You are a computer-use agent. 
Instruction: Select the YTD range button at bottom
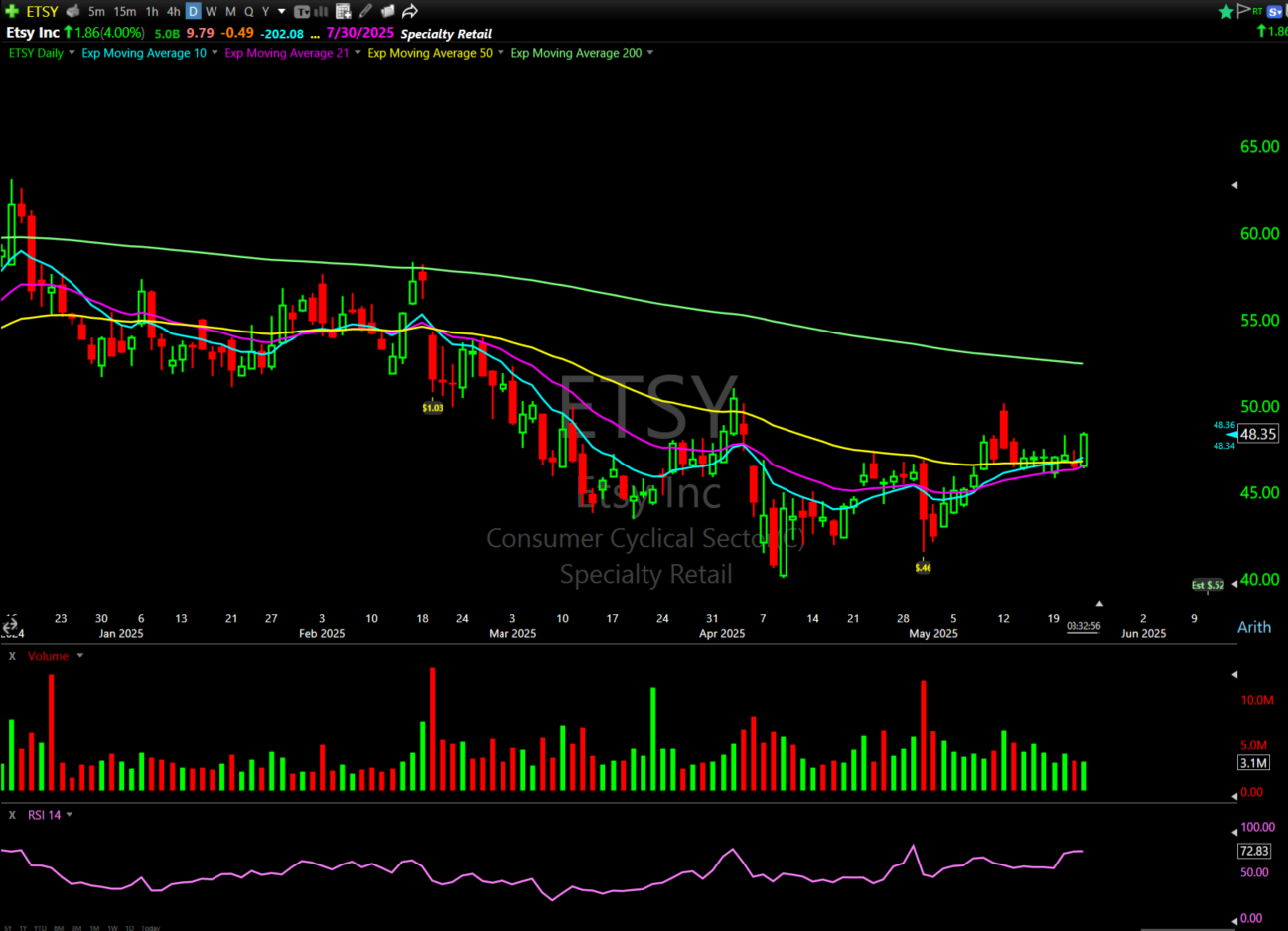tap(41, 928)
